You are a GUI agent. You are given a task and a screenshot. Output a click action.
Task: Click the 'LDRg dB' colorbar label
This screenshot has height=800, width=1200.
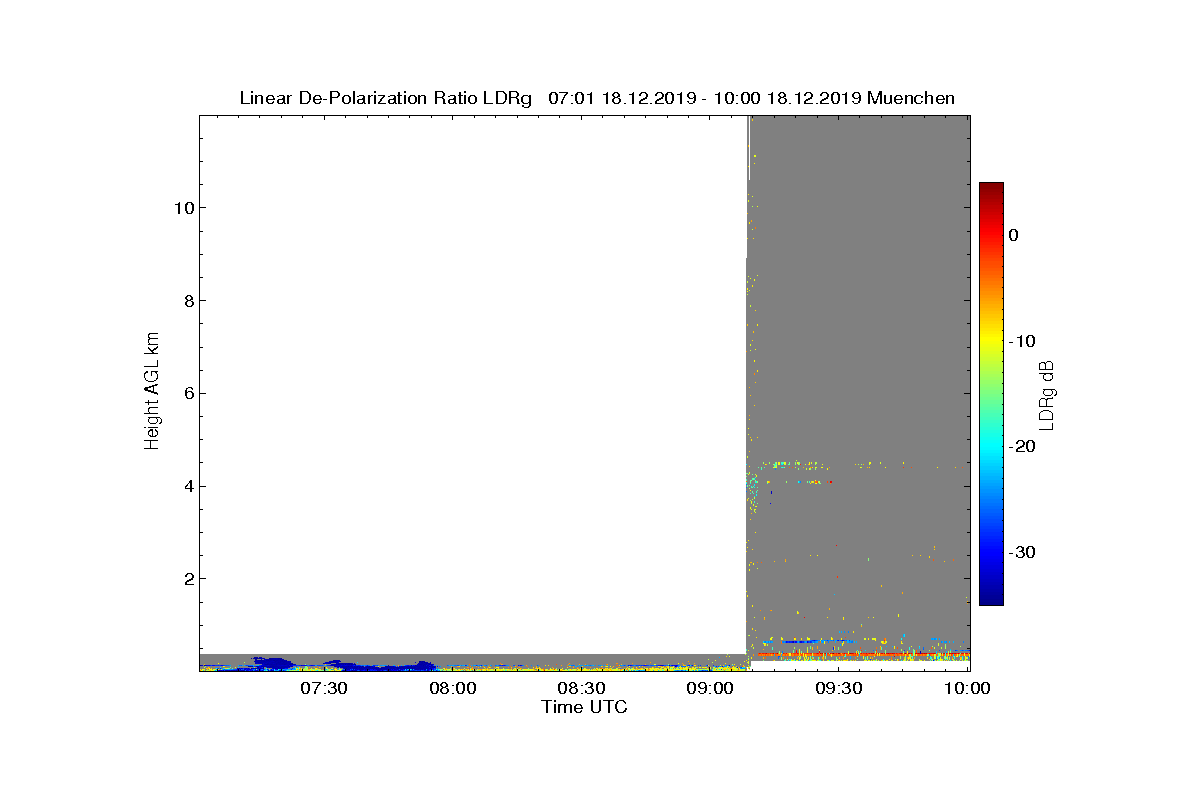pos(1047,394)
